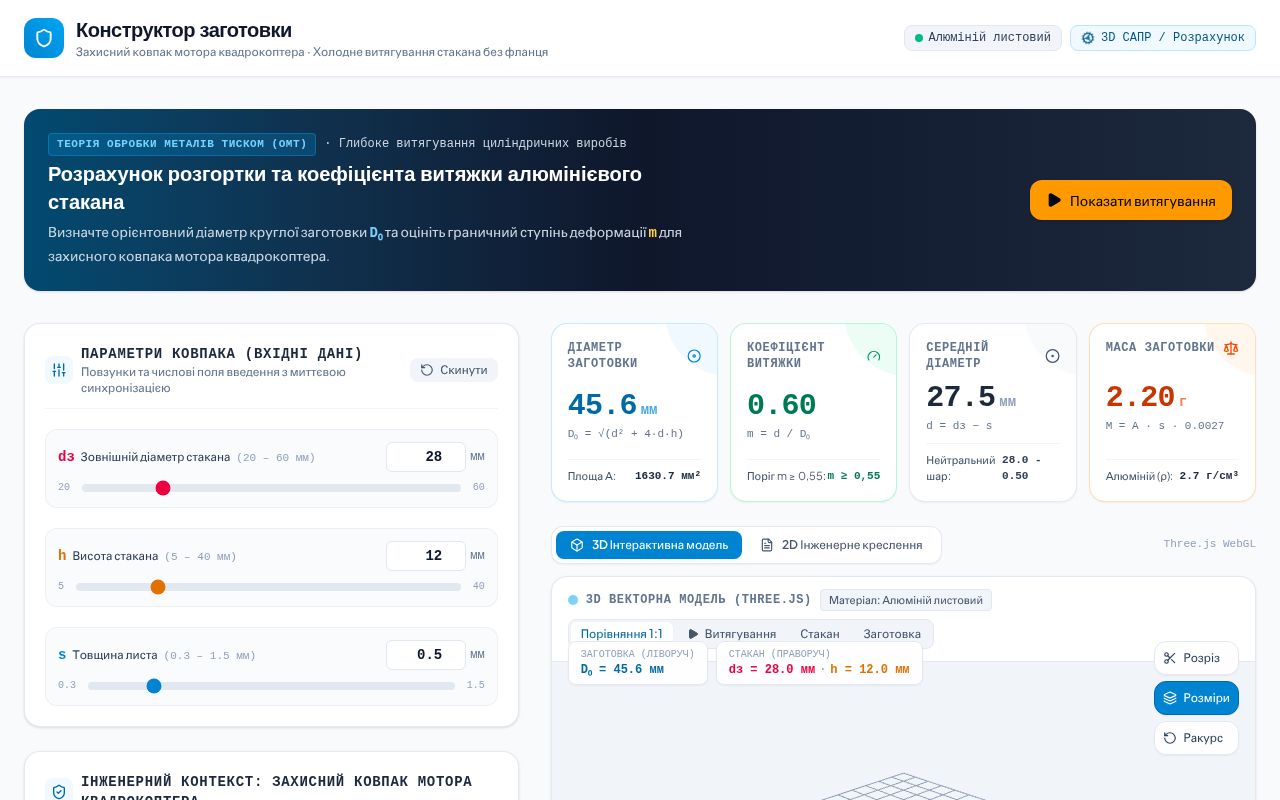Click the blank diameter value 45.6
Image resolution: width=1280 pixels, height=800 pixels.
click(x=602, y=405)
